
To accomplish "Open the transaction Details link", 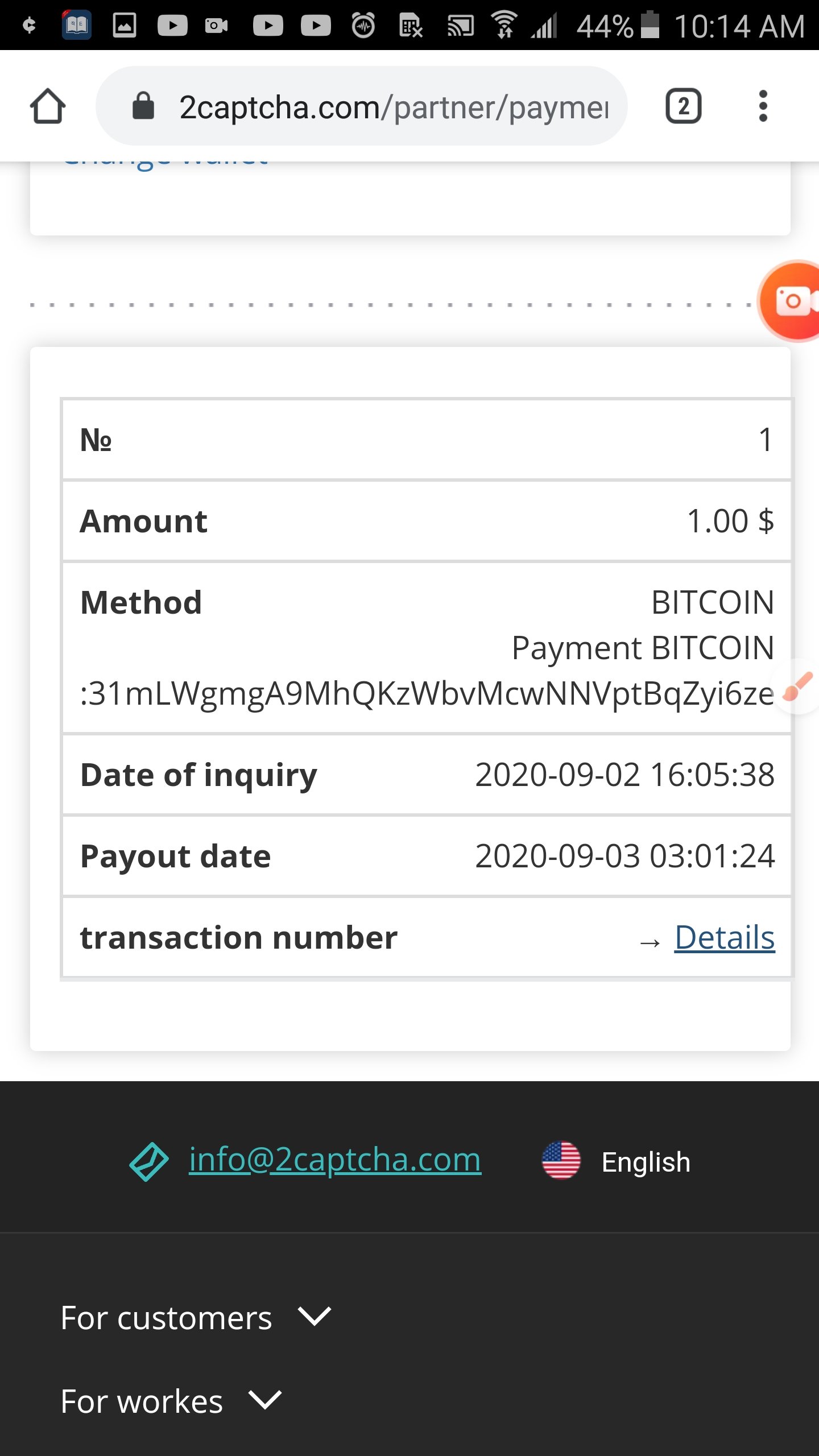I will [x=724, y=937].
